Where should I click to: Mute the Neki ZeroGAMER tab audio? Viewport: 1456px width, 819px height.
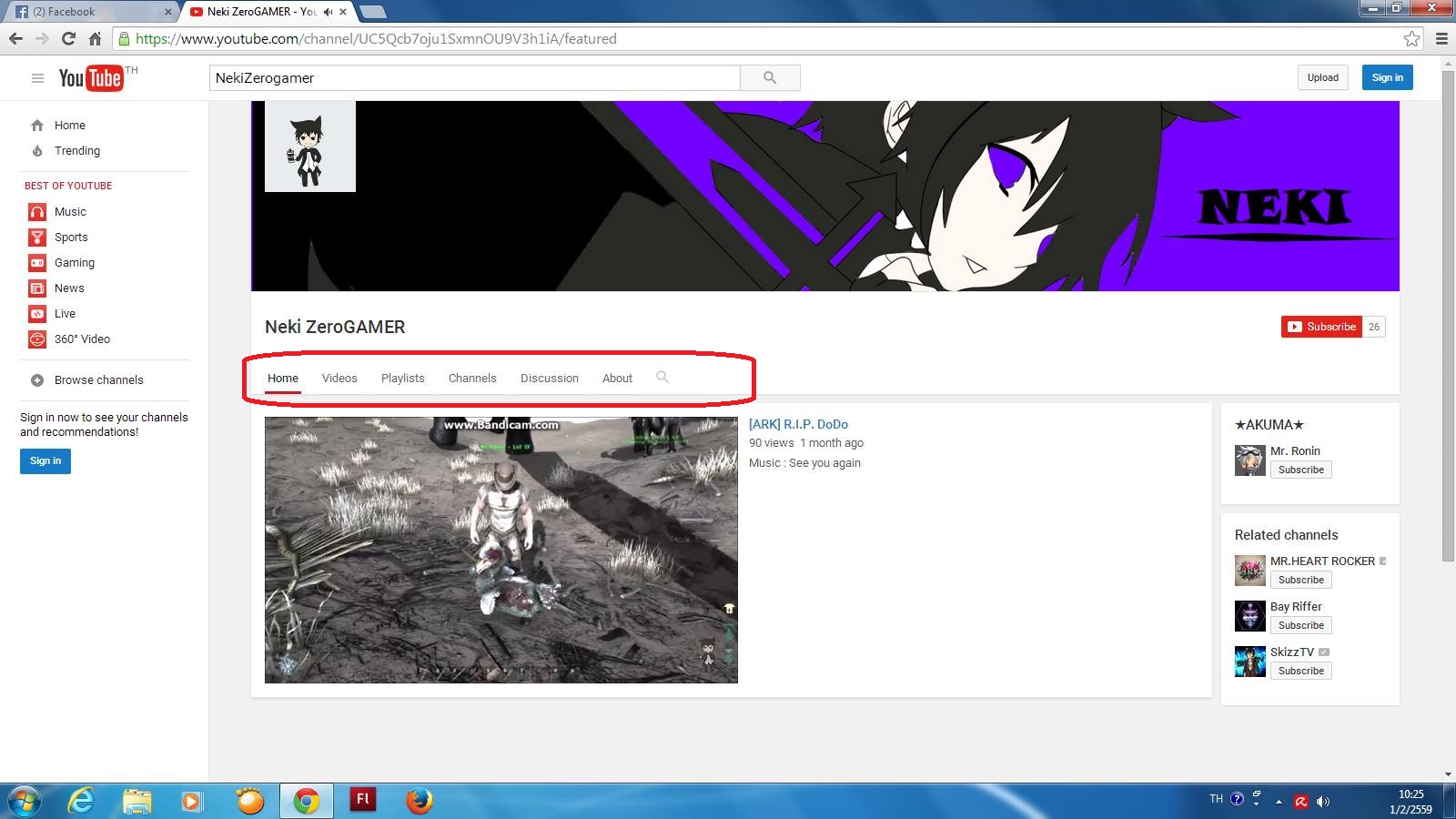point(328,12)
